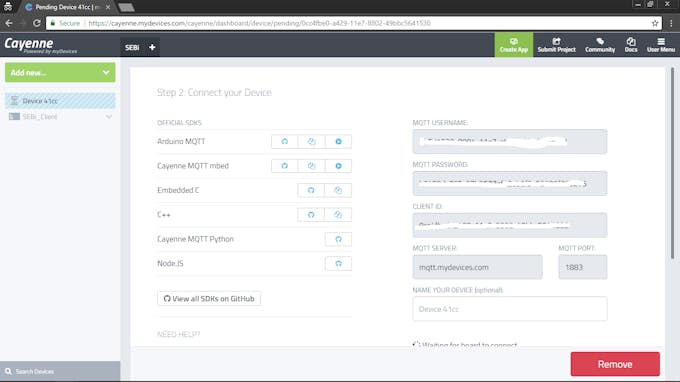Select the SEBI project tab
Screen dimensions: 680x382
132,47
